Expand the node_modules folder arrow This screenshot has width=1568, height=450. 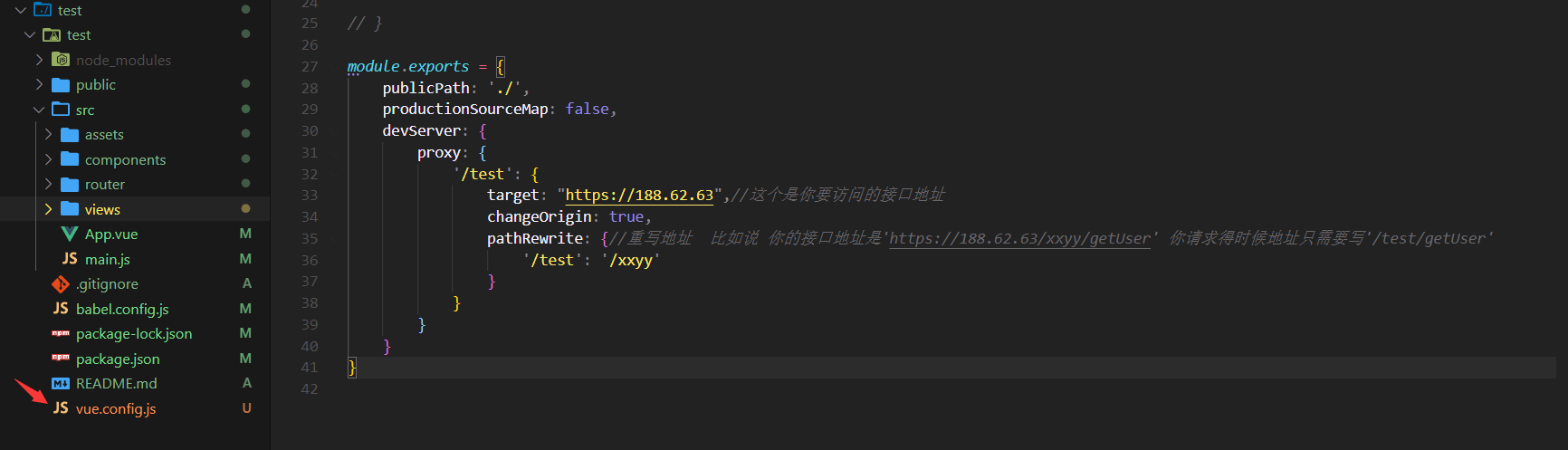click(x=39, y=60)
